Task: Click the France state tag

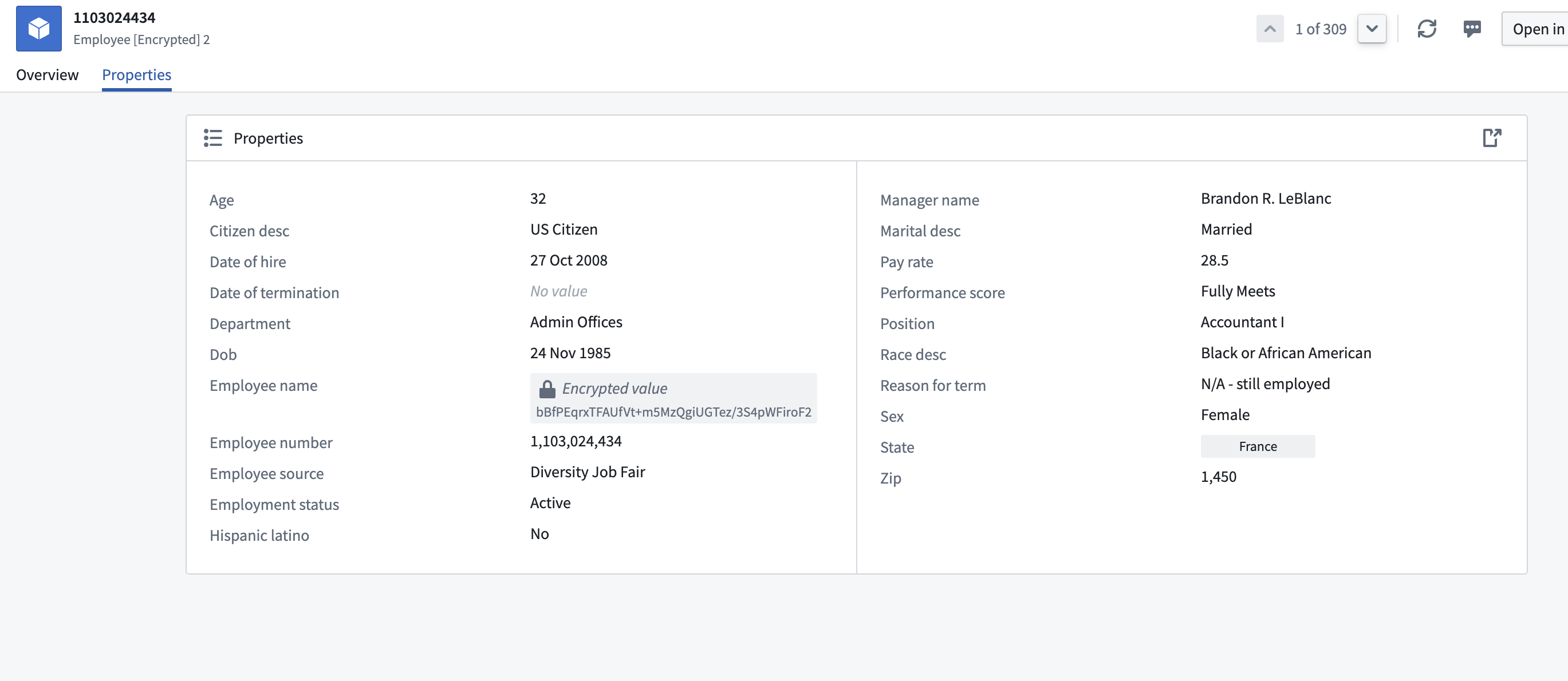Action: (1258, 446)
